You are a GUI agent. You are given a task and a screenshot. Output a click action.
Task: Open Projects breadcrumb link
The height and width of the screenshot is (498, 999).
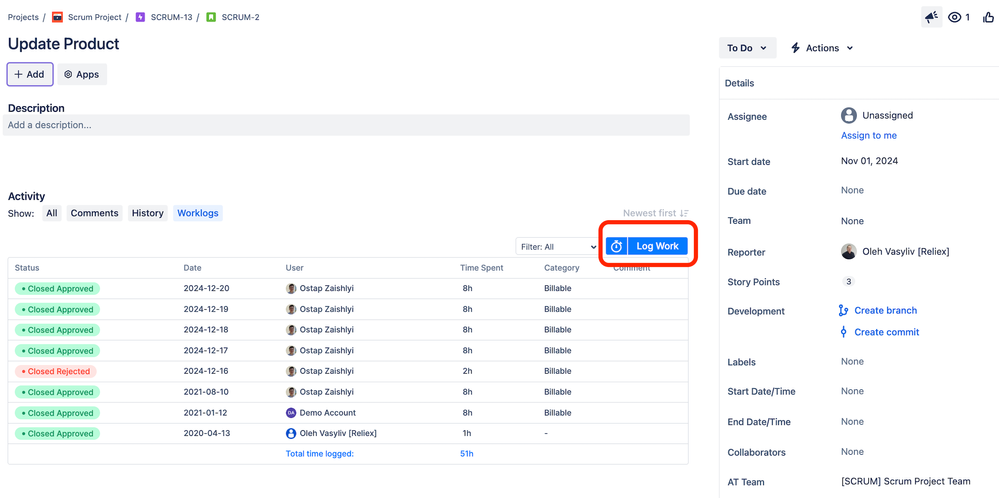(x=23, y=17)
